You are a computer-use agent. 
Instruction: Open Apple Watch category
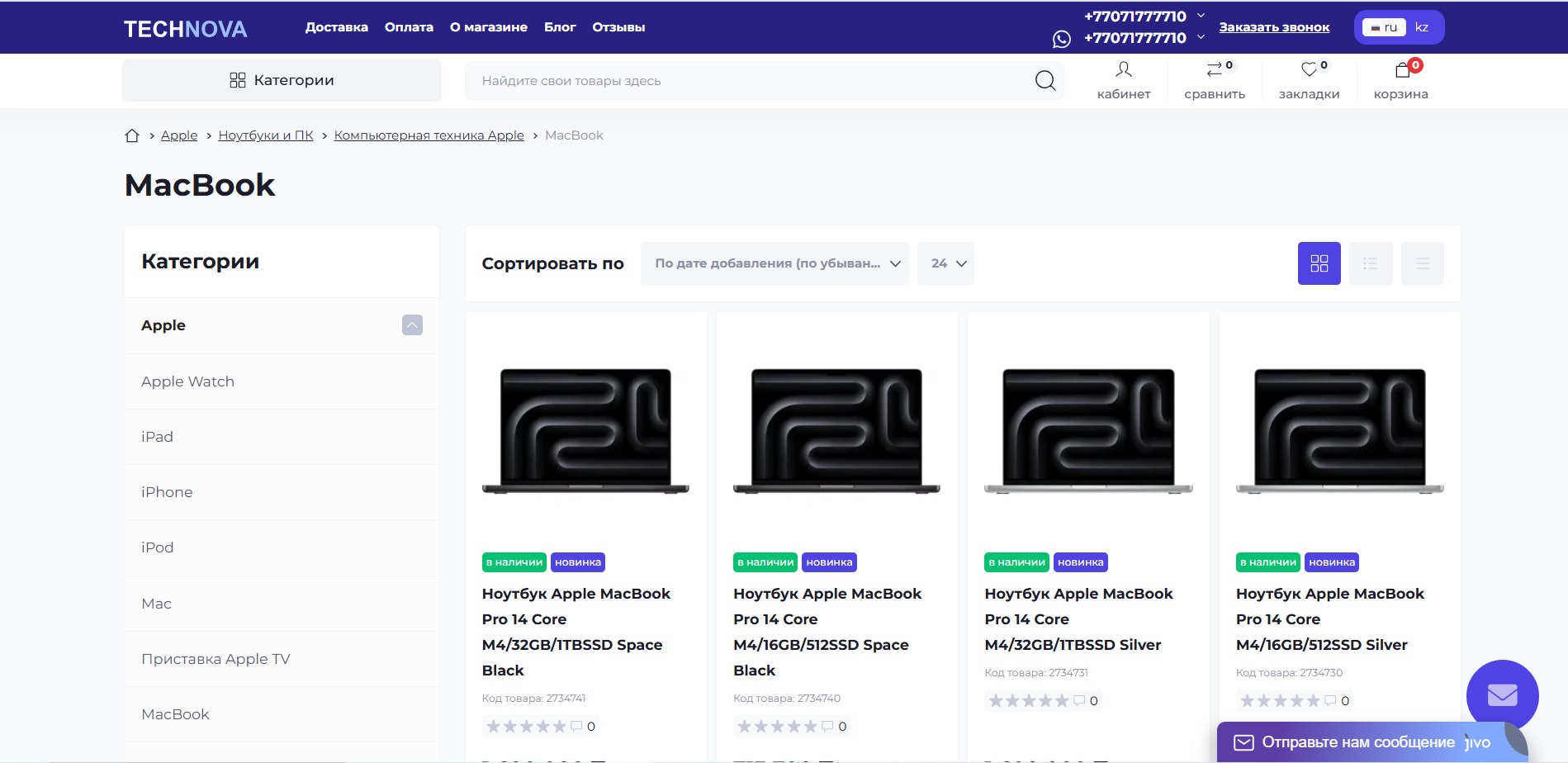tap(282, 381)
